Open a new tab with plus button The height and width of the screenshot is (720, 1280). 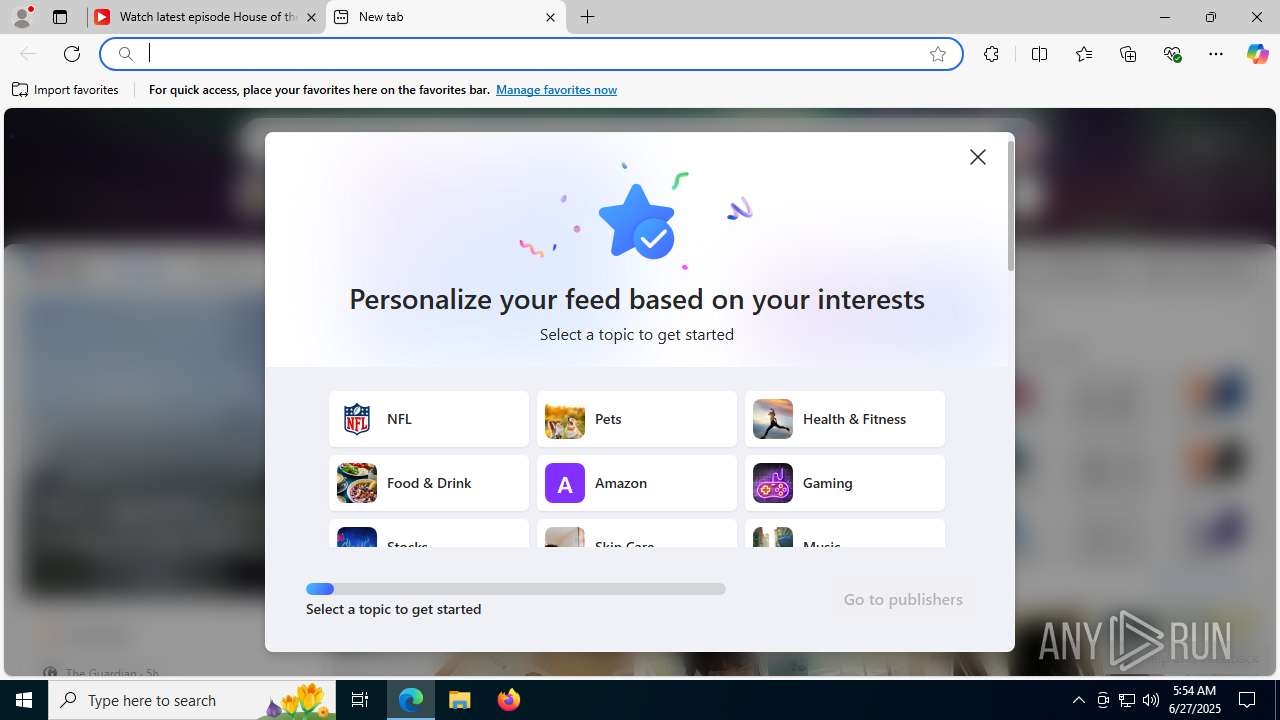(x=588, y=17)
